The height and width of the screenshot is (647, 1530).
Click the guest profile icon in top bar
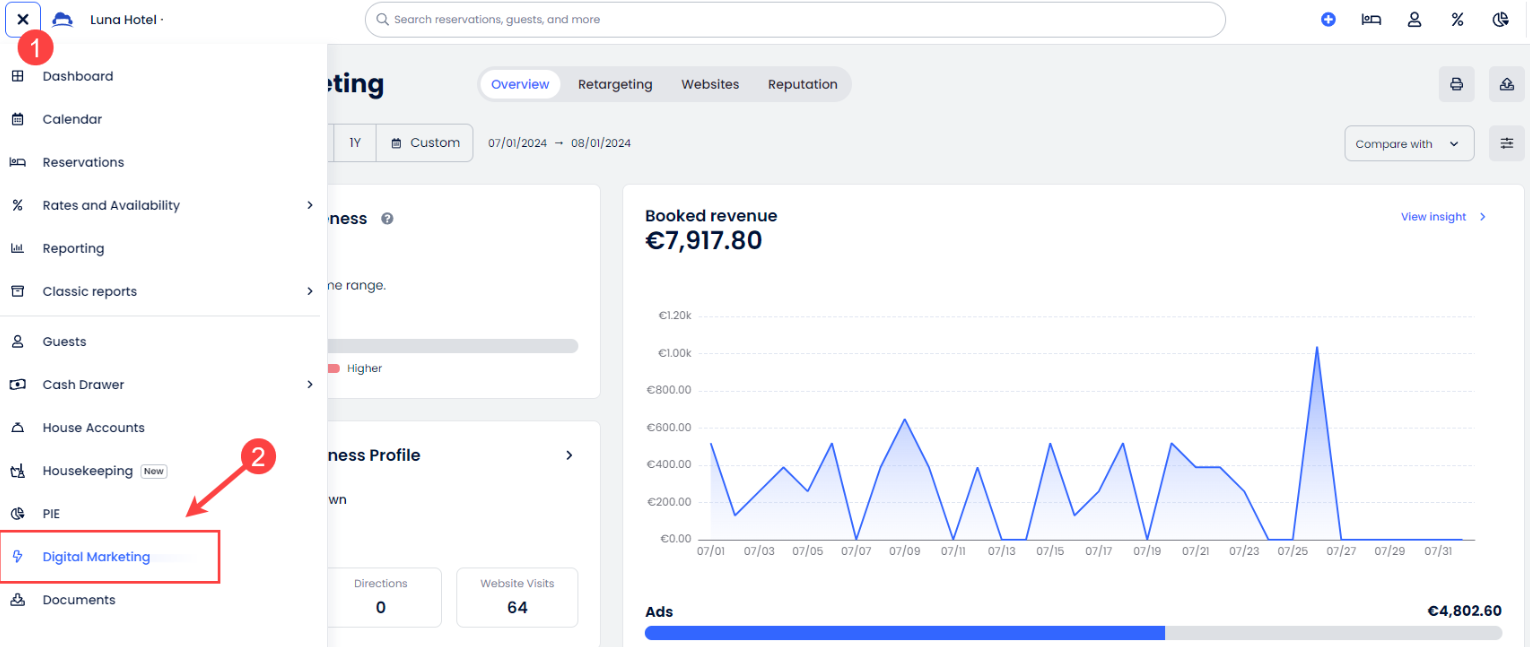(x=1414, y=19)
